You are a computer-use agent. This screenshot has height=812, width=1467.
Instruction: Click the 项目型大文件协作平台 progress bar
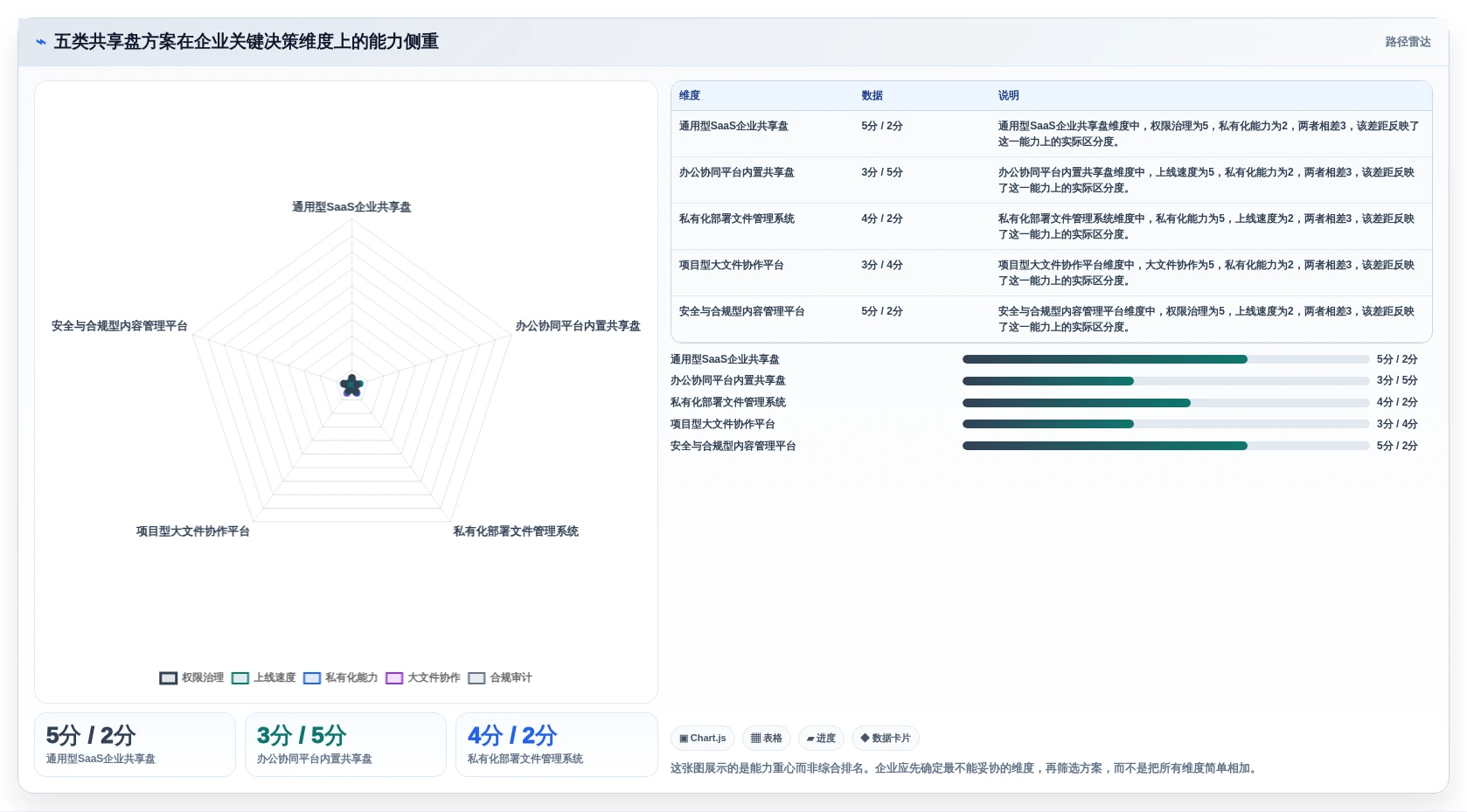(x=1166, y=424)
